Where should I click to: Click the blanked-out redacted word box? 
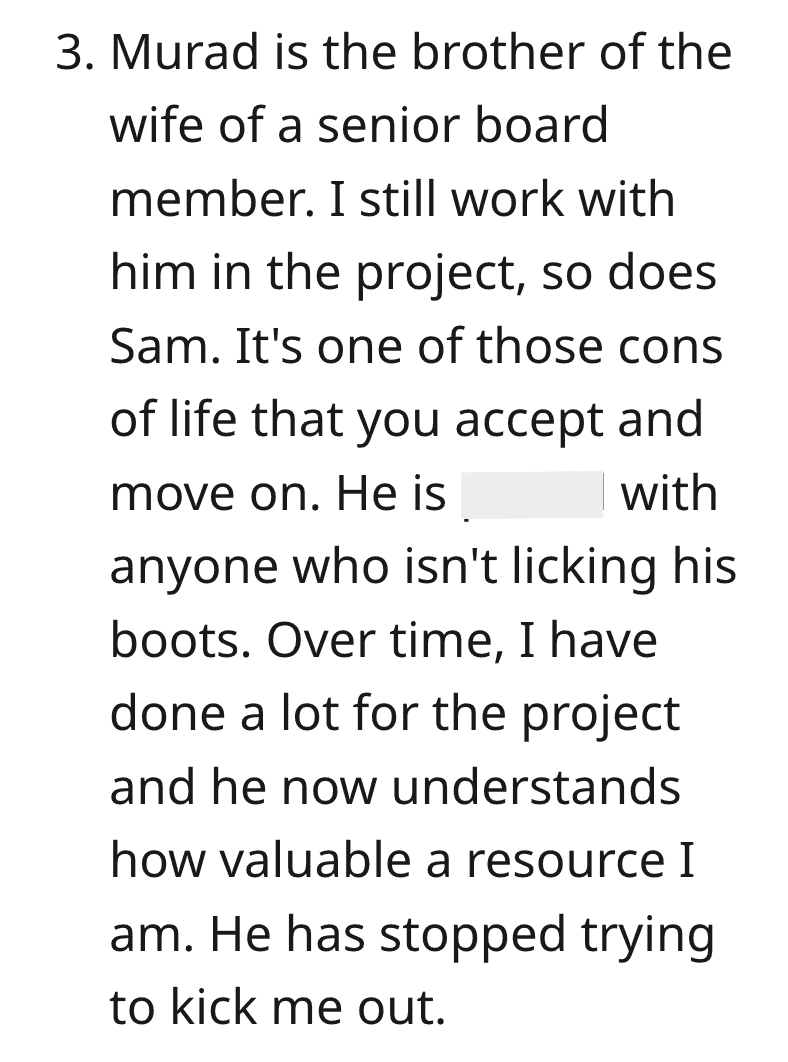click(533, 494)
